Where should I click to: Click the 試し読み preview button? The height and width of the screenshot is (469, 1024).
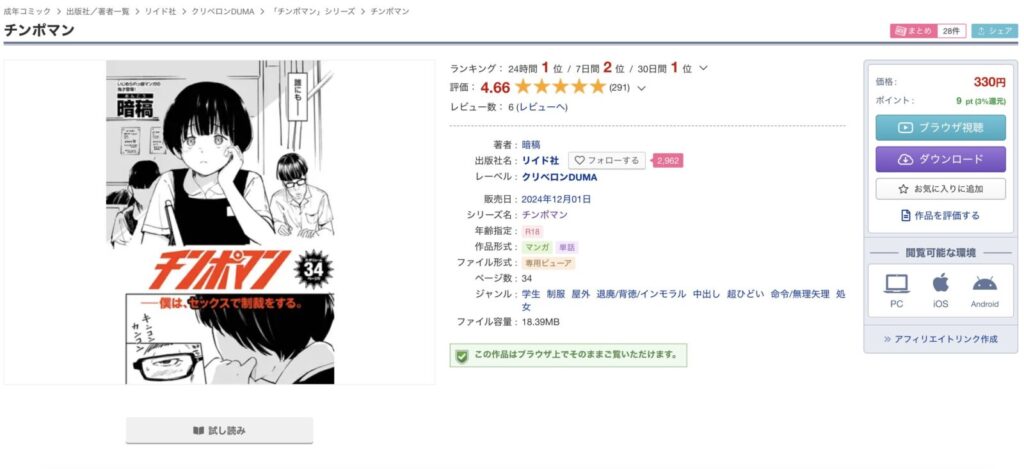click(x=219, y=430)
